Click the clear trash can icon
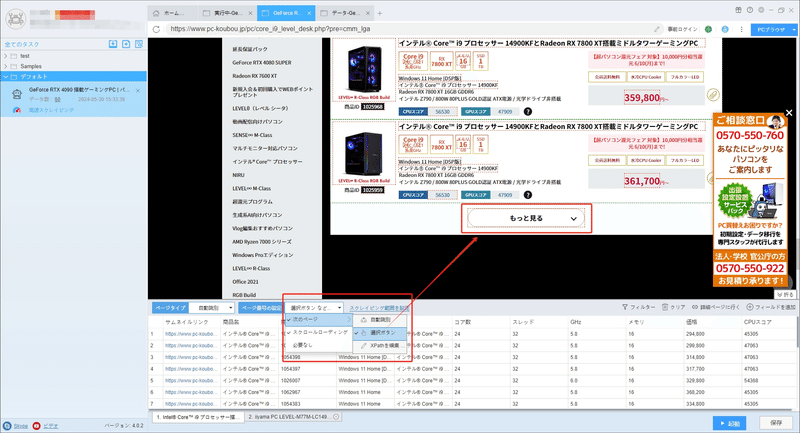800x433 pixels. coord(665,307)
